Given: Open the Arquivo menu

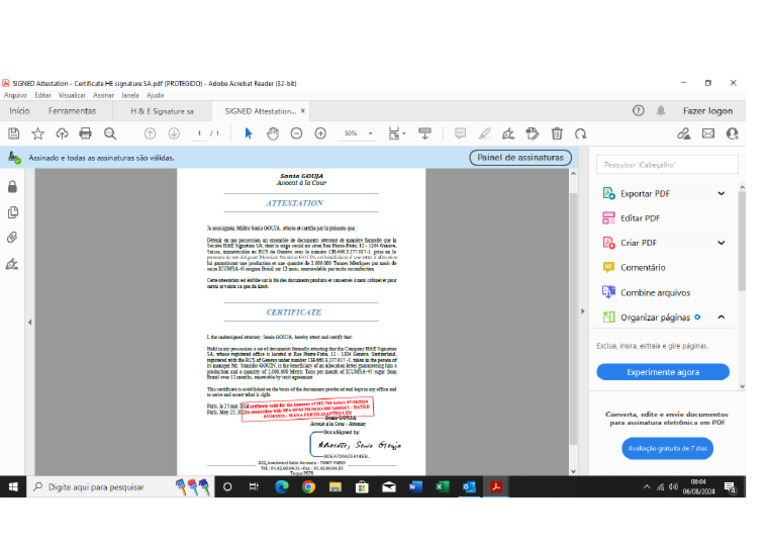Looking at the screenshot, I should point(15,95).
